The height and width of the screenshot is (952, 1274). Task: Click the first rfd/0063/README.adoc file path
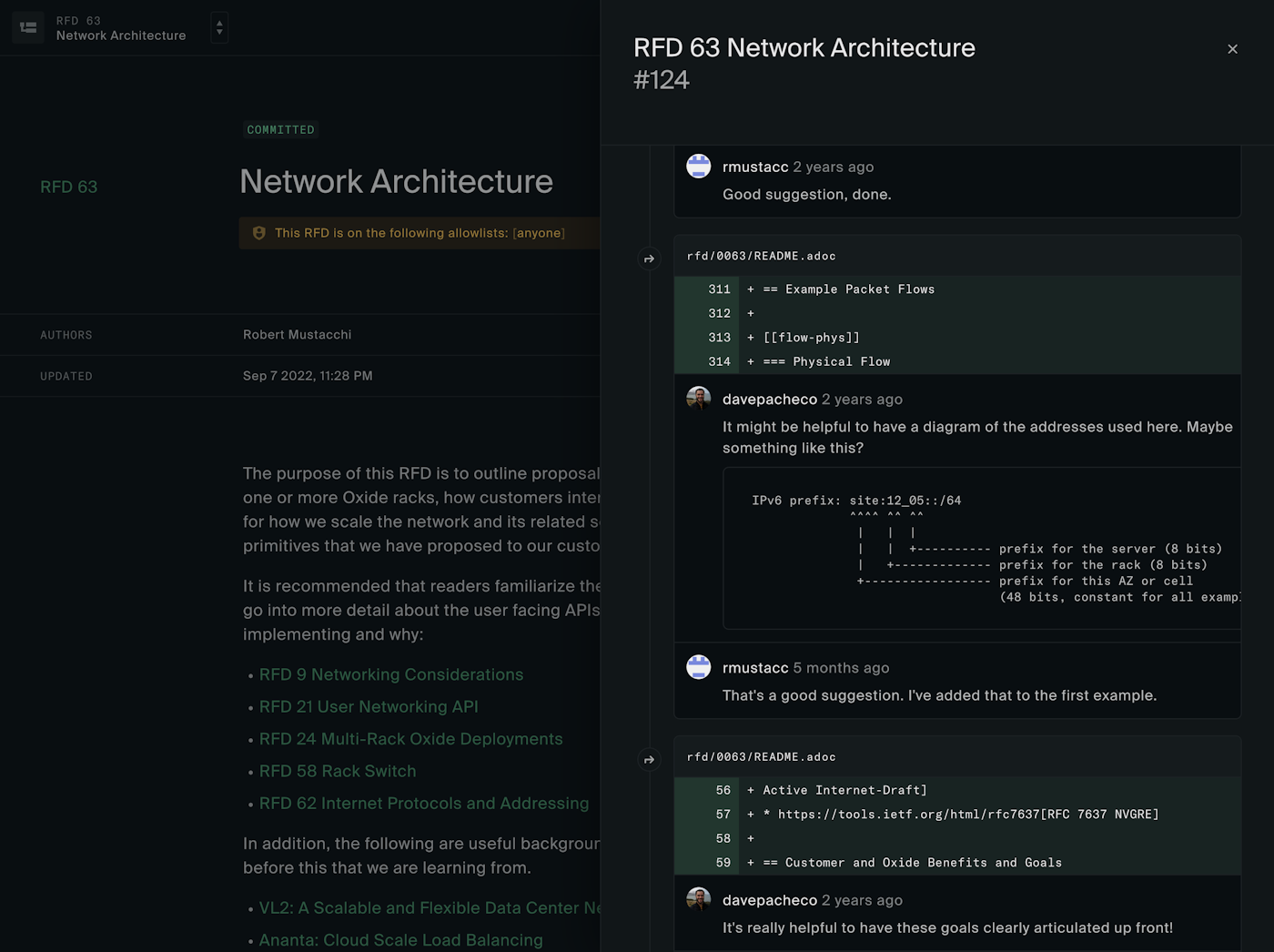(761, 257)
